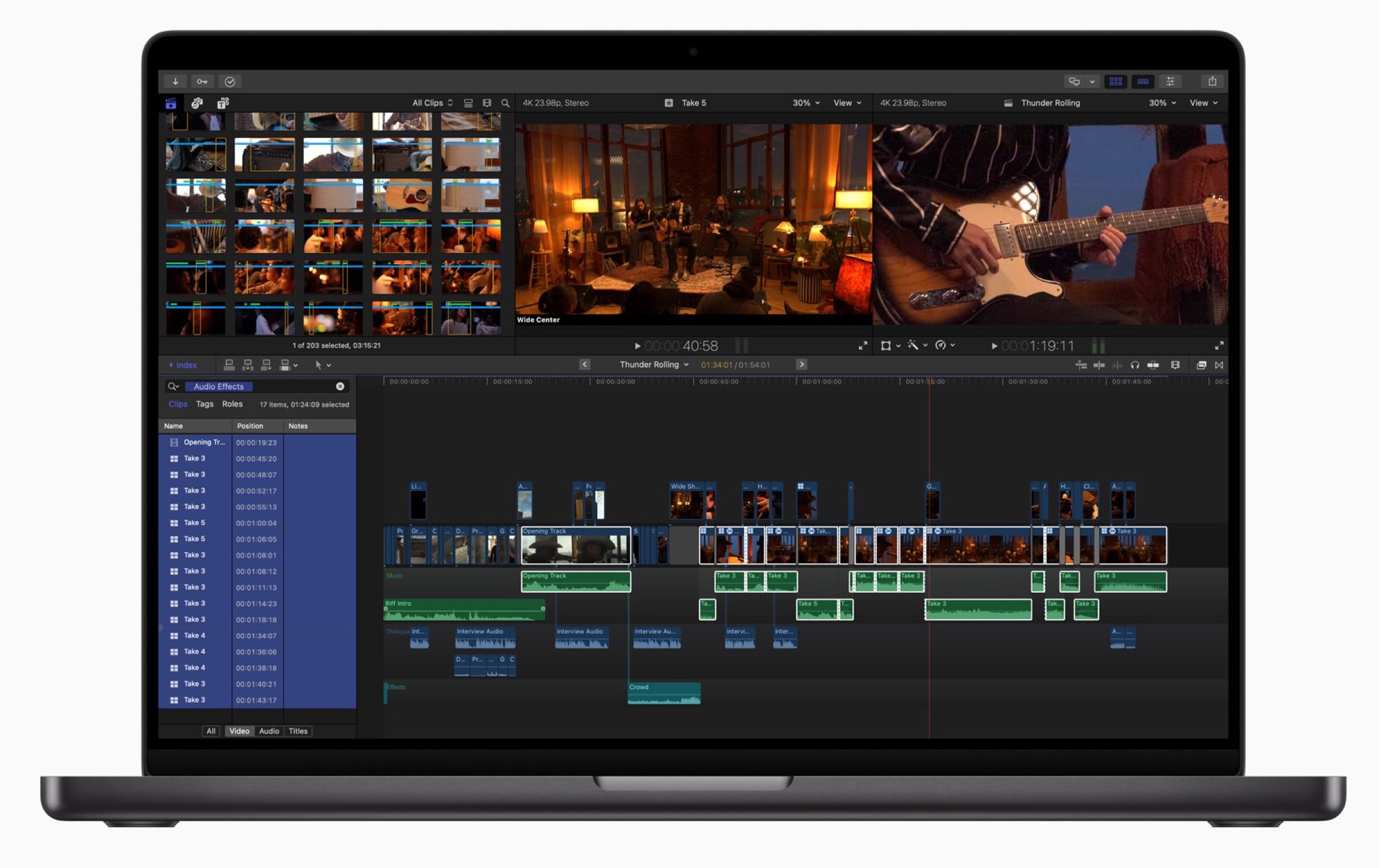This screenshot has width=1379, height=868.
Task: Click the Share export icon
Action: (x=1212, y=82)
